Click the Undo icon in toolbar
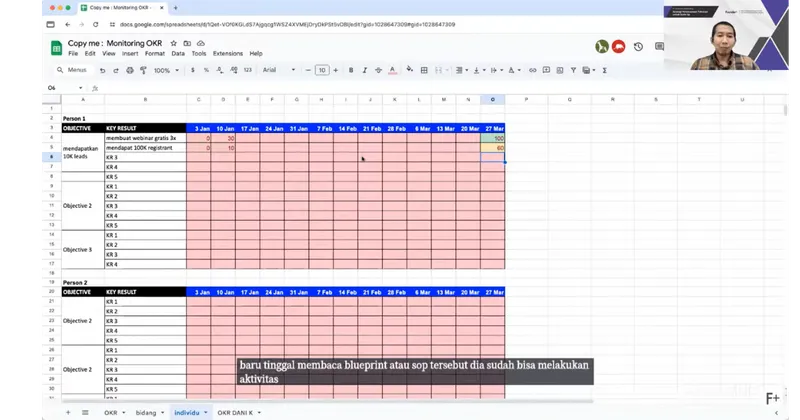The height and width of the screenshot is (420, 800). 103,70
